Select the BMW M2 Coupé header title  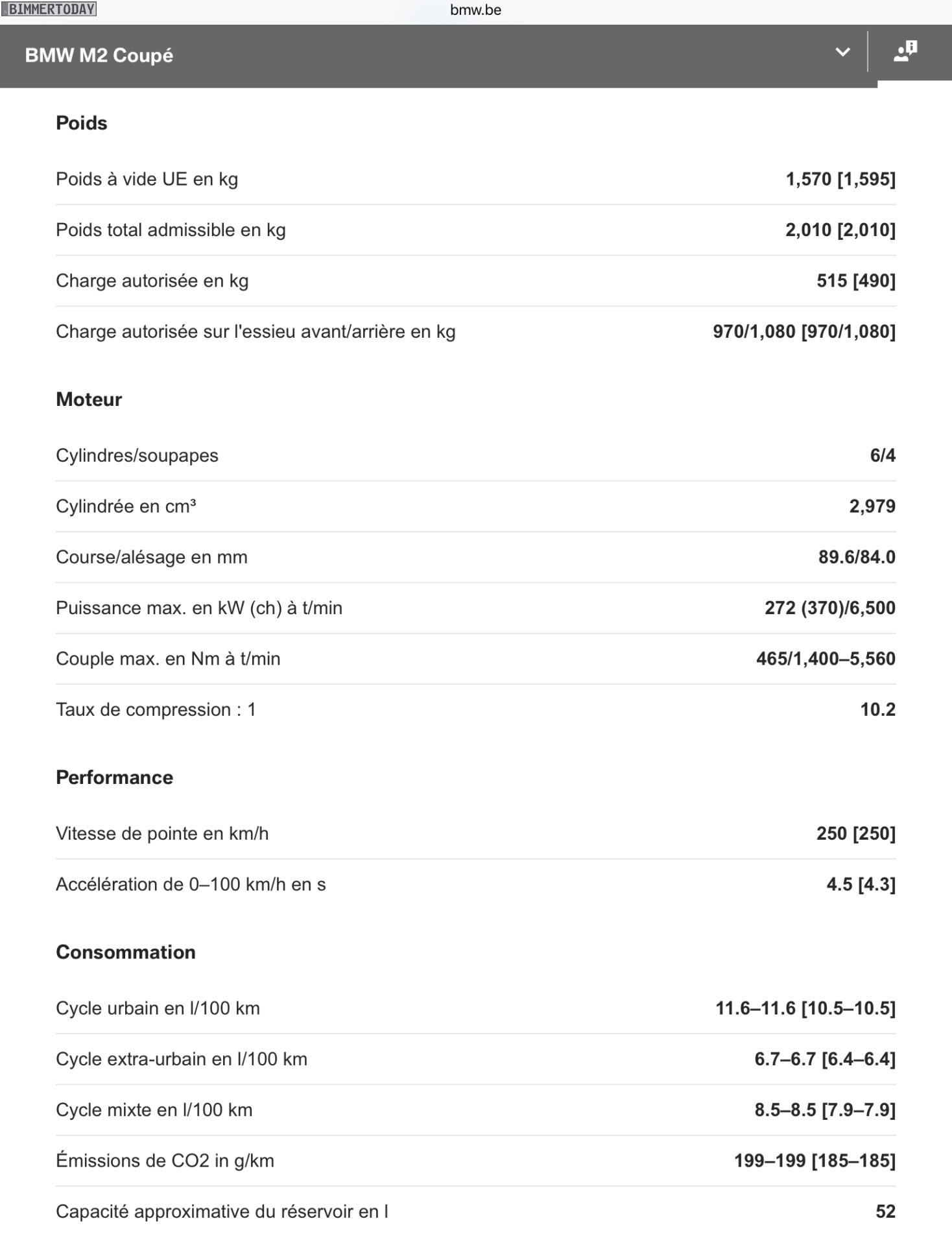99,56
